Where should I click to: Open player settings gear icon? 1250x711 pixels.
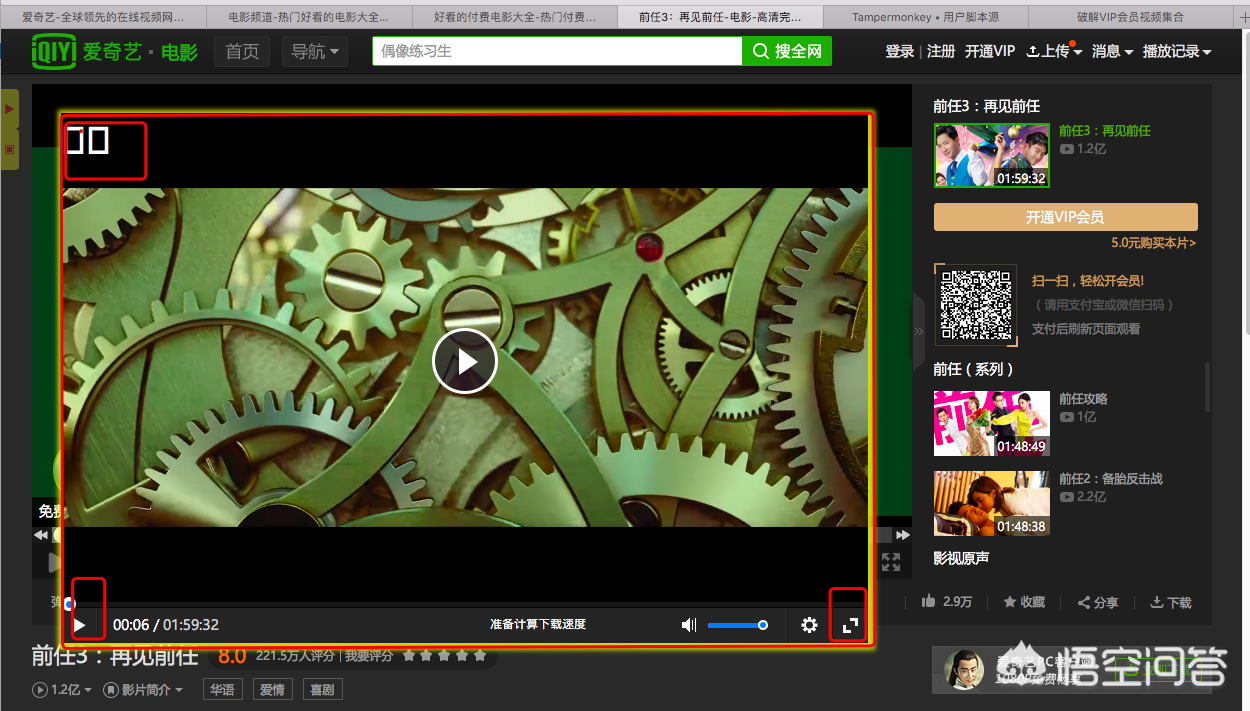[809, 625]
